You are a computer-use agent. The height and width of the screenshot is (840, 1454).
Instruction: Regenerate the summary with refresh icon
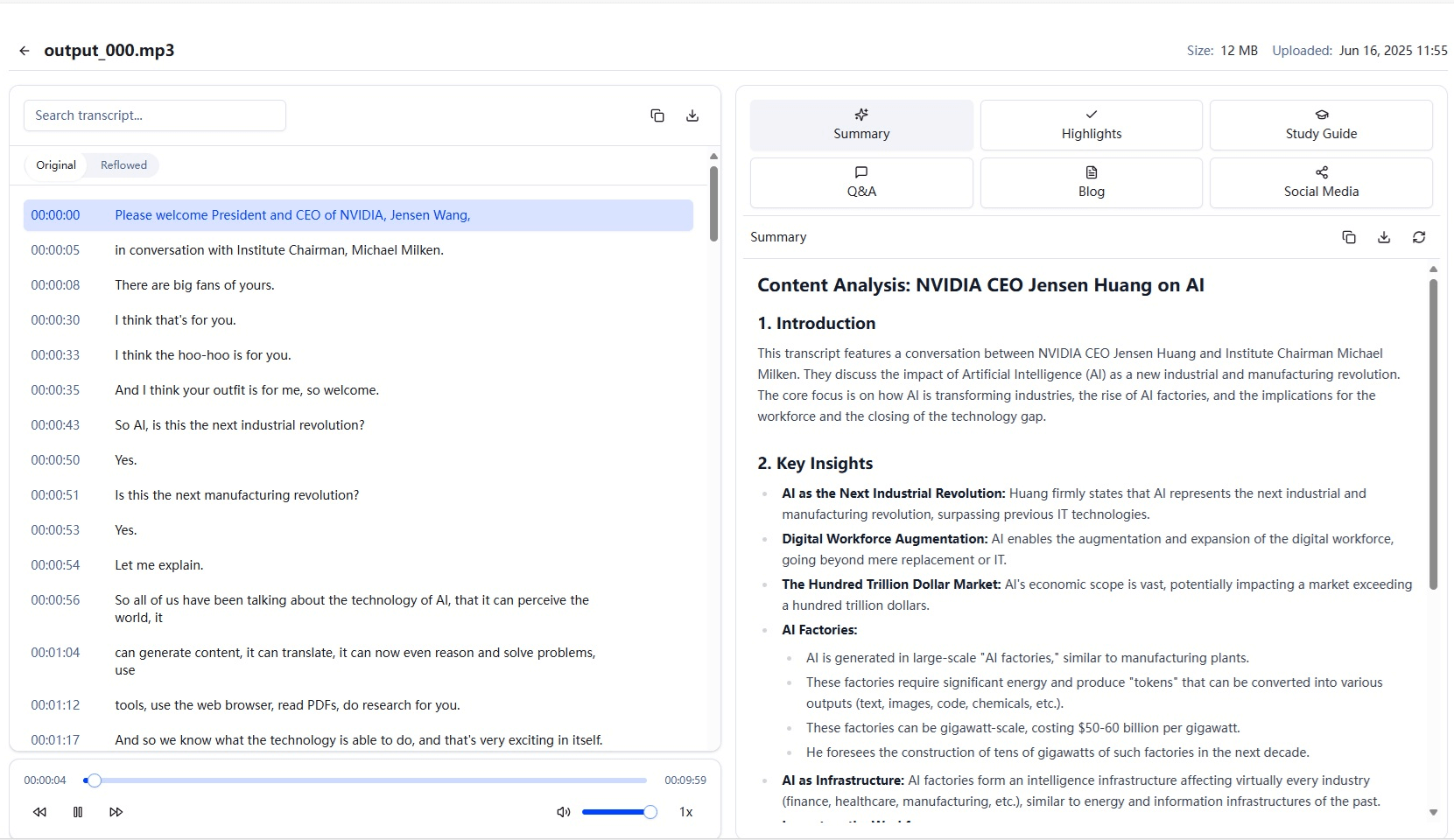click(1419, 237)
